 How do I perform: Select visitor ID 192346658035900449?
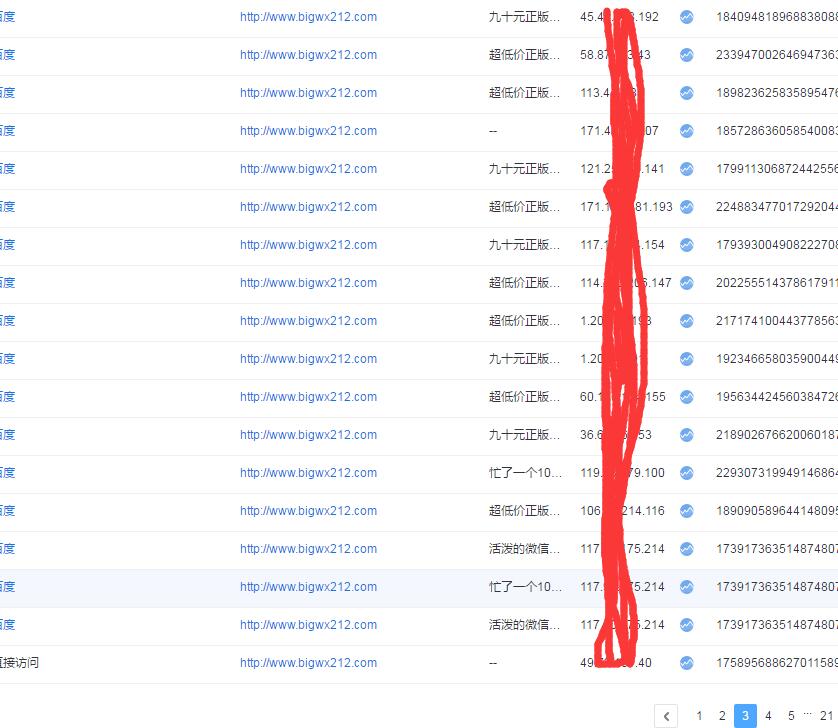point(777,359)
